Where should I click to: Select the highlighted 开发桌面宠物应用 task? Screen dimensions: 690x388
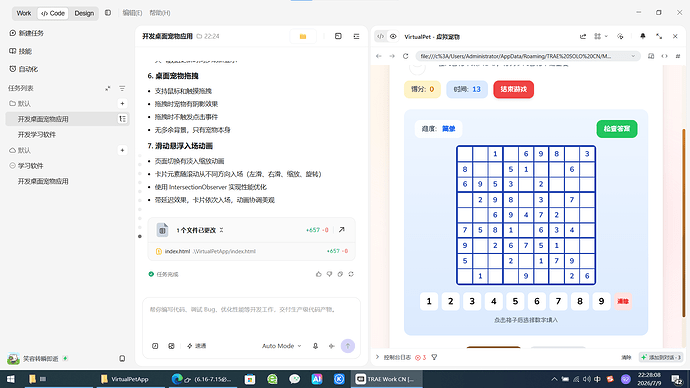tap(67, 119)
